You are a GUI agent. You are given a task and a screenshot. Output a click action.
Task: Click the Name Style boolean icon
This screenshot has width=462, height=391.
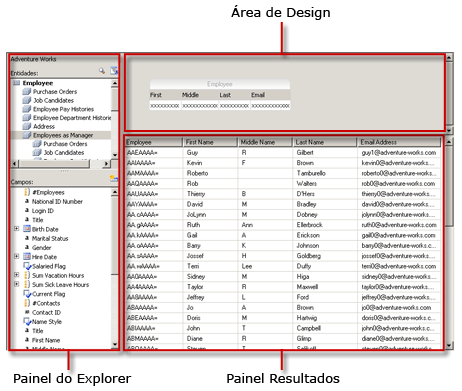27,322
